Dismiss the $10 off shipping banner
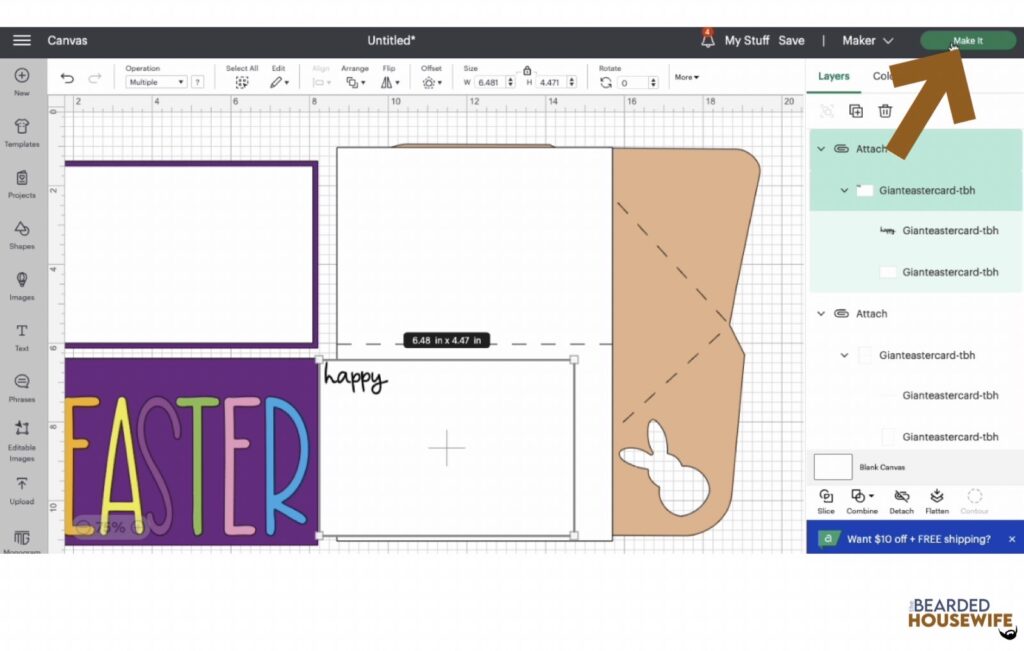The height and width of the screenshot is (651, 1024). (1011, 538)
